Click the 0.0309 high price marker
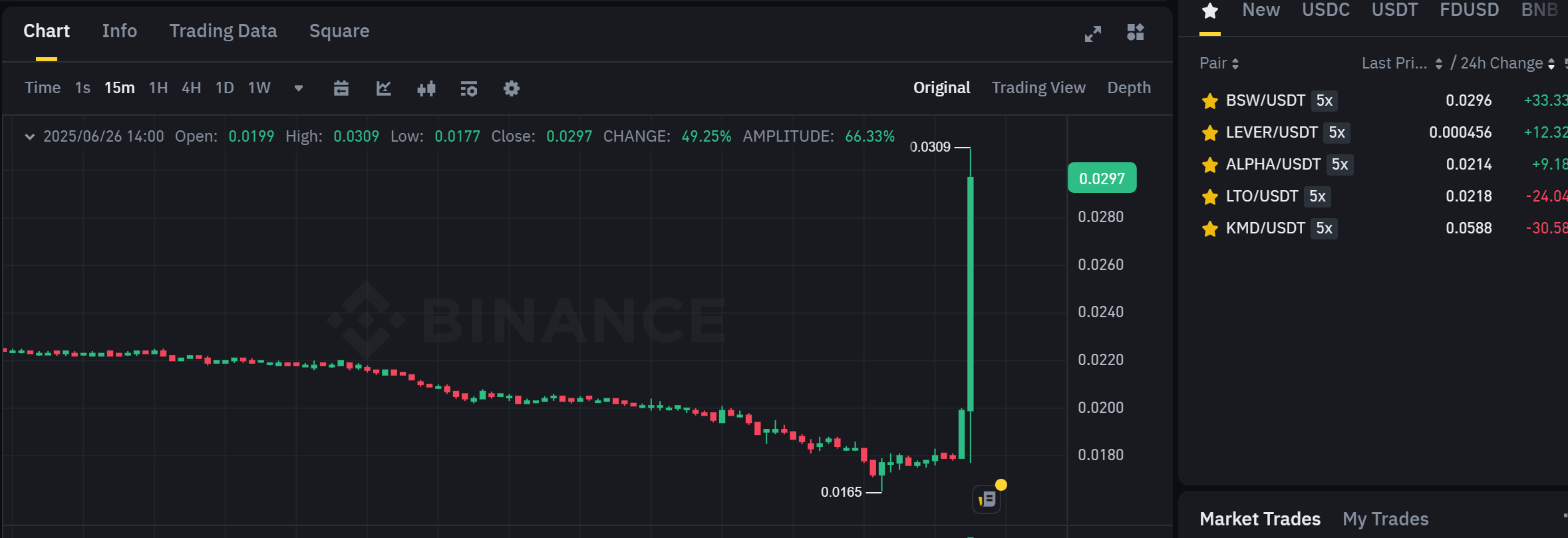 tap(930, 147)
